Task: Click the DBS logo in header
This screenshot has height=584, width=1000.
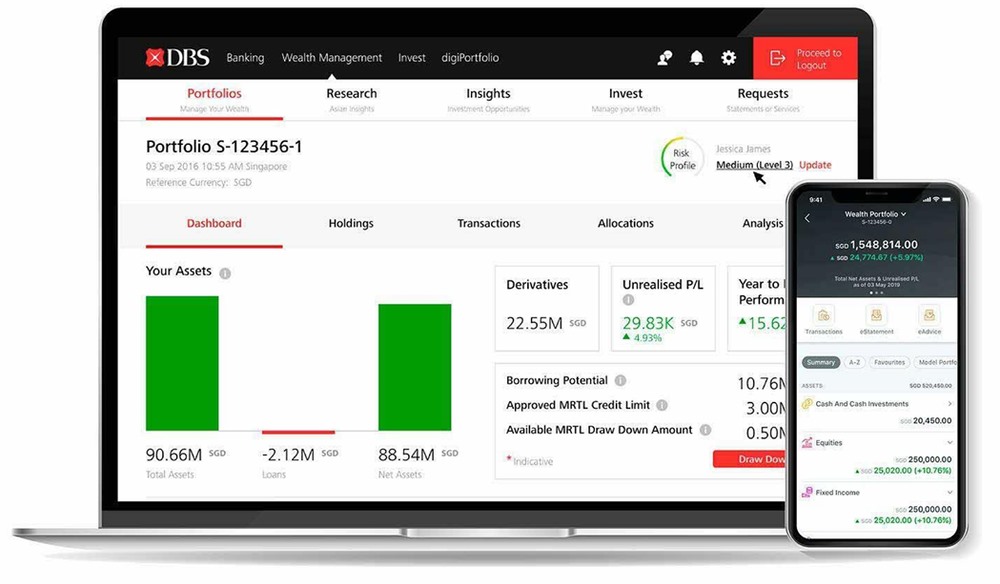Action: [177, 58]
